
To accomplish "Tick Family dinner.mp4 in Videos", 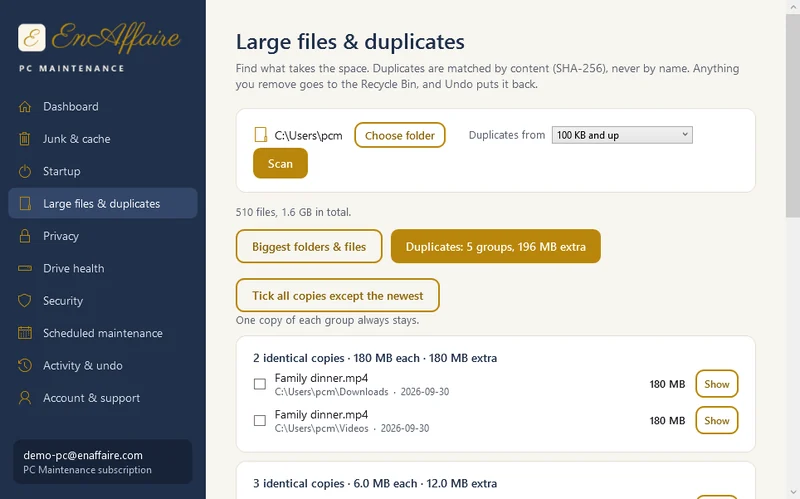I will coord(260,420).
